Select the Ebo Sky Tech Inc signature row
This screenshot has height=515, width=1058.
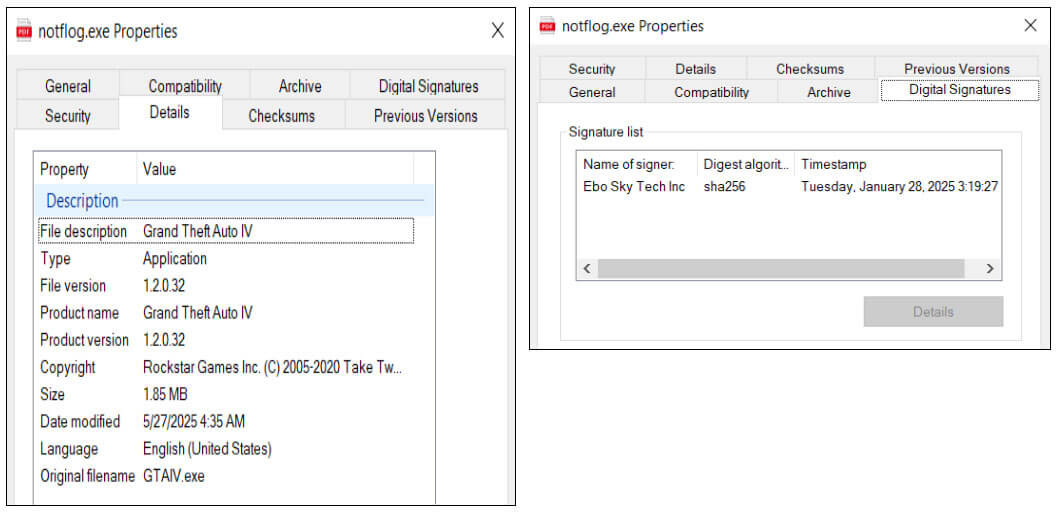click(x=788, y=187)
